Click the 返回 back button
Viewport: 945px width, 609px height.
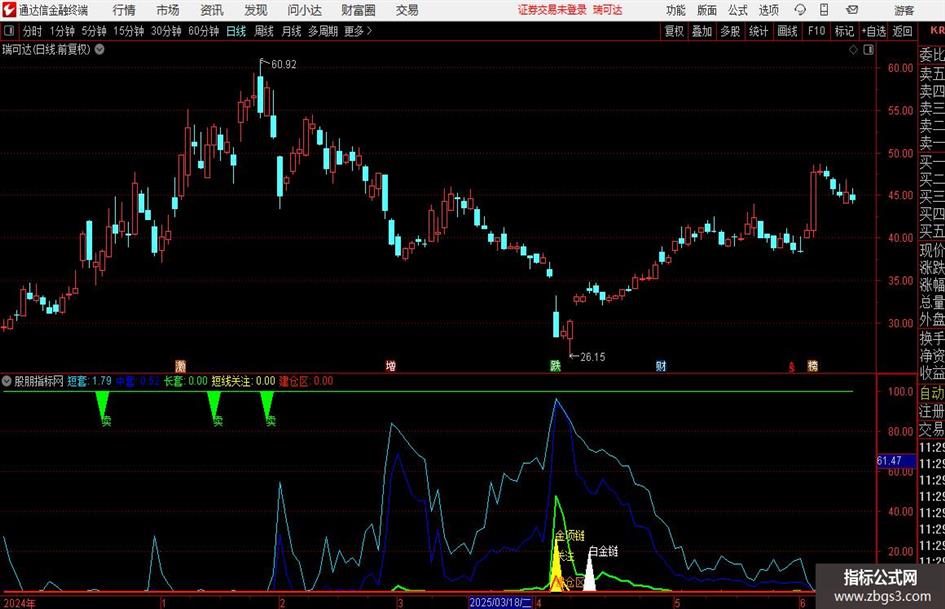(x=902, y=31)
